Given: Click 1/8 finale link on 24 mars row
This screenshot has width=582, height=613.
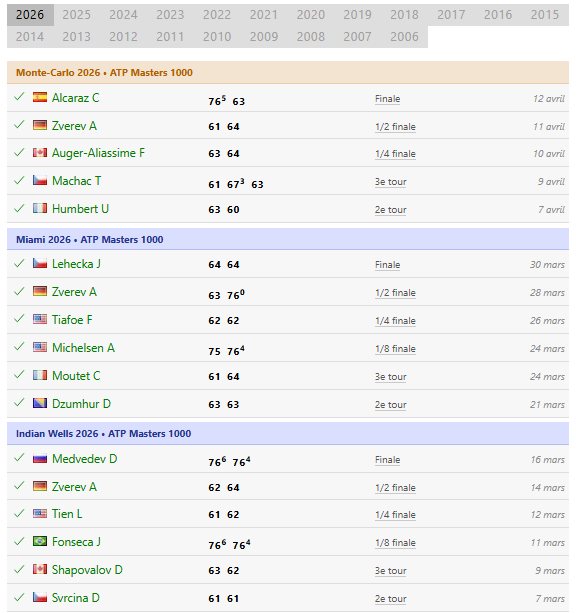Looking at the screenshot, I should (x=395, y=349).
